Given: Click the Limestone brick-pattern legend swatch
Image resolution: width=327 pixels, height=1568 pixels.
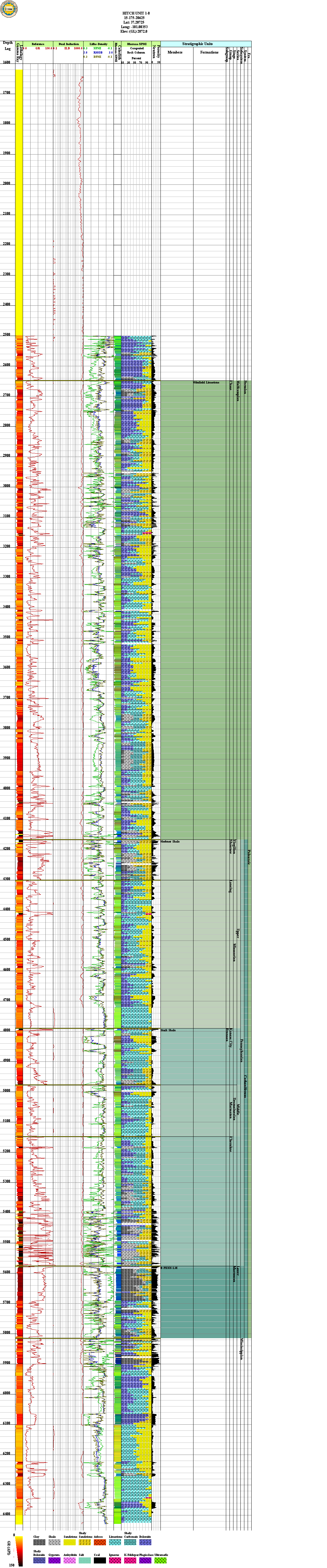Looking at the screenshot, I should pos(115,1542).
